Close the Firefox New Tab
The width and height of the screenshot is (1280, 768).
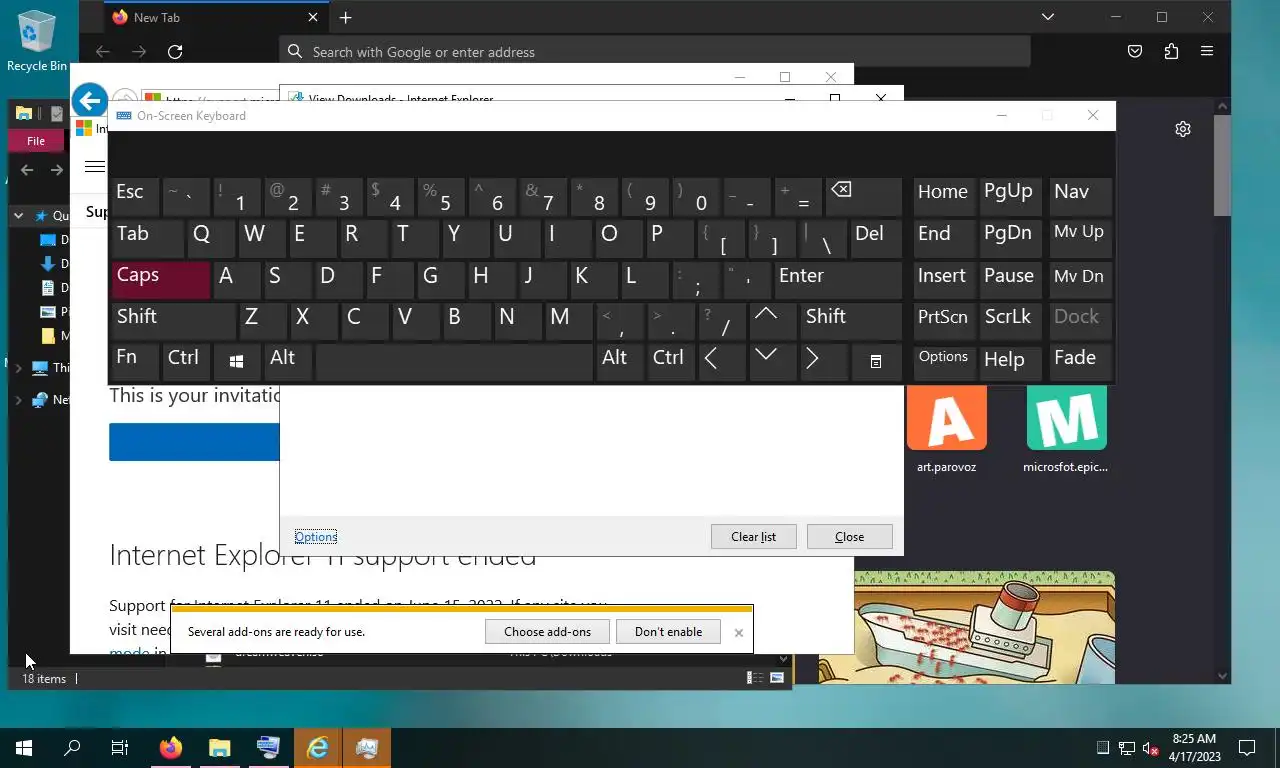313,17
